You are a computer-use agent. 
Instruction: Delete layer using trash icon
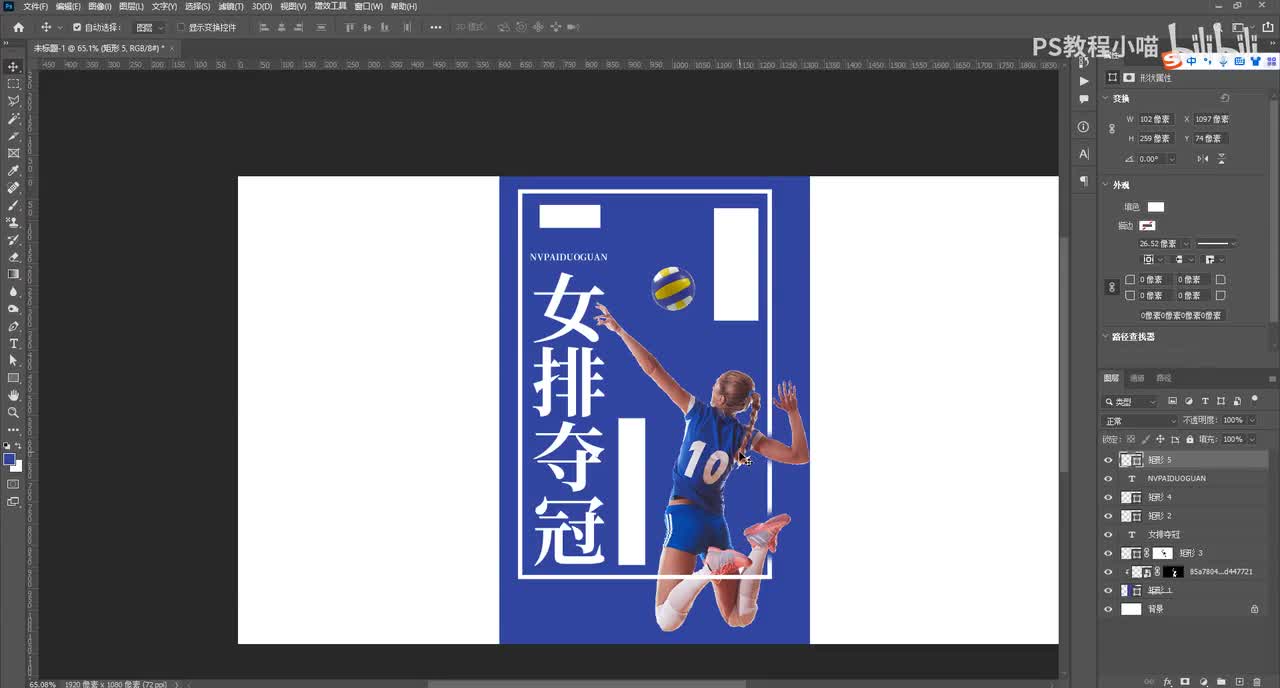(x=1257, y=682)
